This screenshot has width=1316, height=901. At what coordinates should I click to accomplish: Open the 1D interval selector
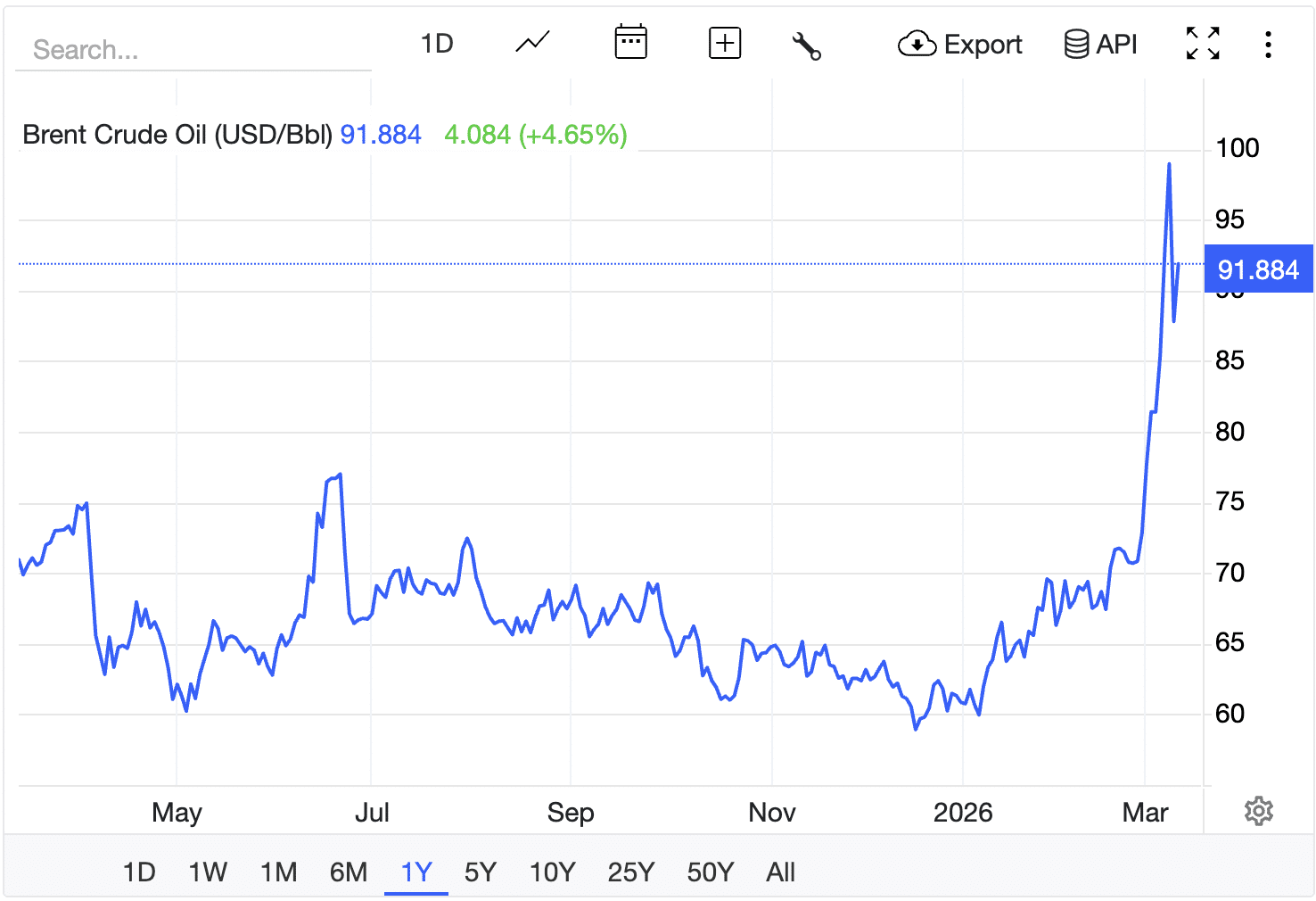[438, 42]
